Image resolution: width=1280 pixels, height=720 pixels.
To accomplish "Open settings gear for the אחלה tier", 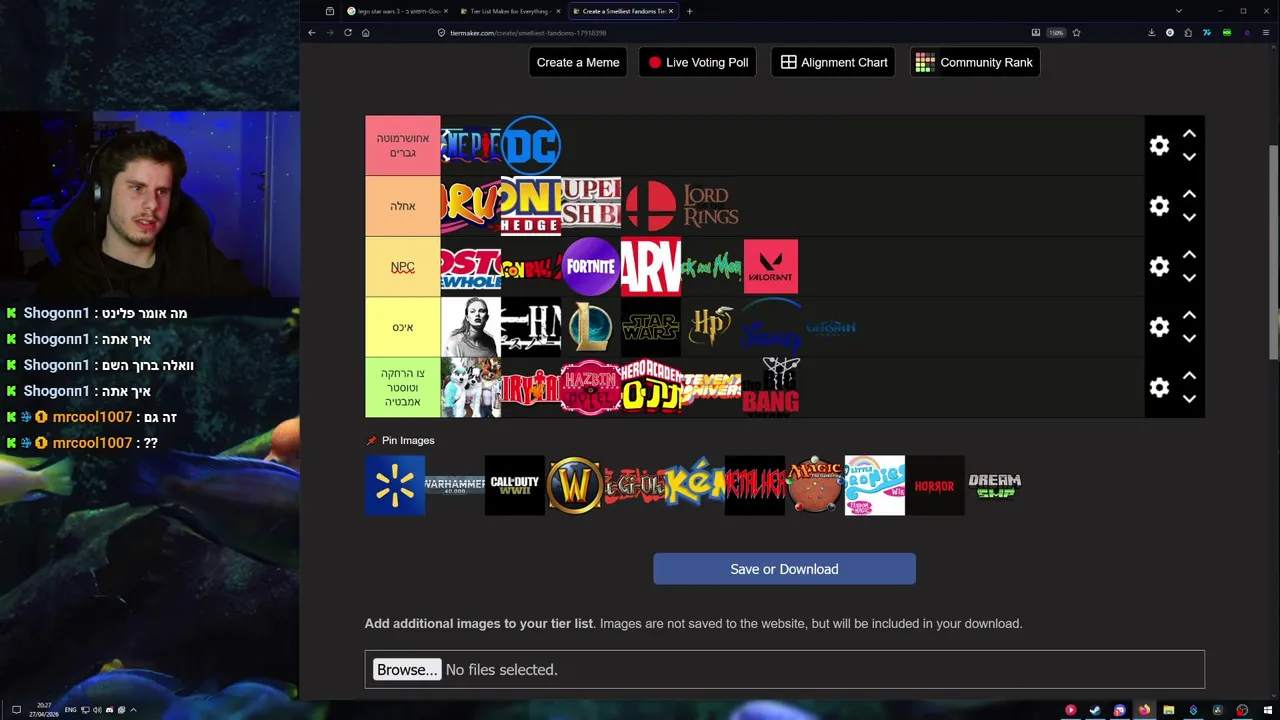I will tap(1159, 206).
